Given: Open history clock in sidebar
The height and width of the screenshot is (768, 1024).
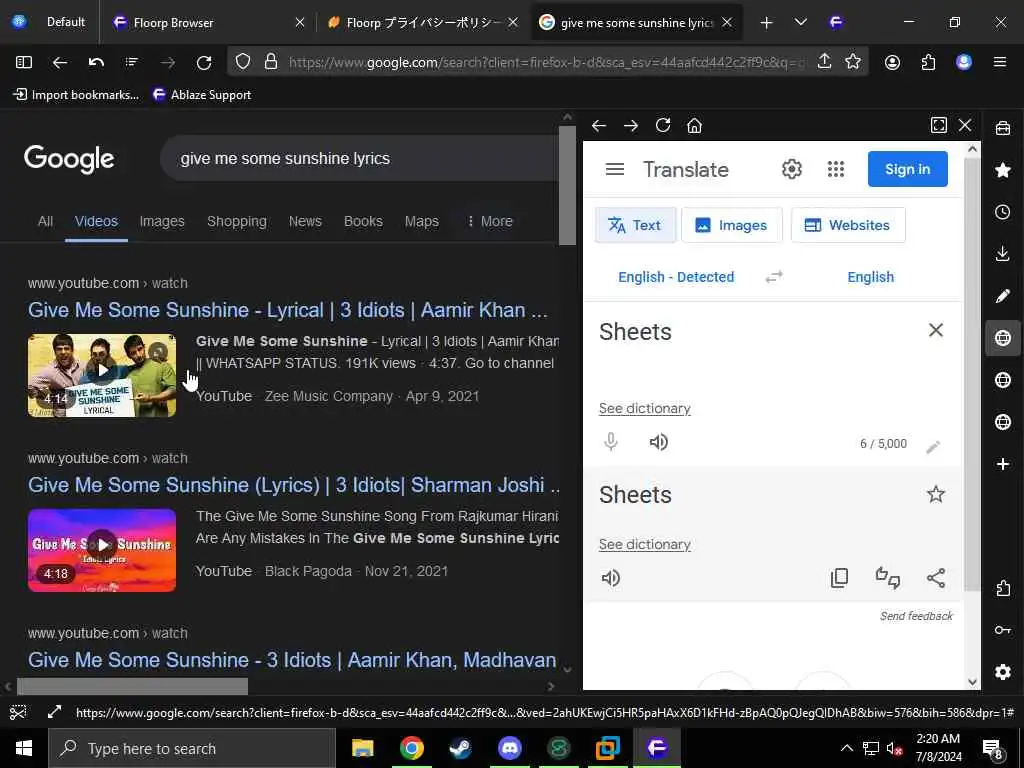Looking at the screenshot, I should coord(1003,212).
